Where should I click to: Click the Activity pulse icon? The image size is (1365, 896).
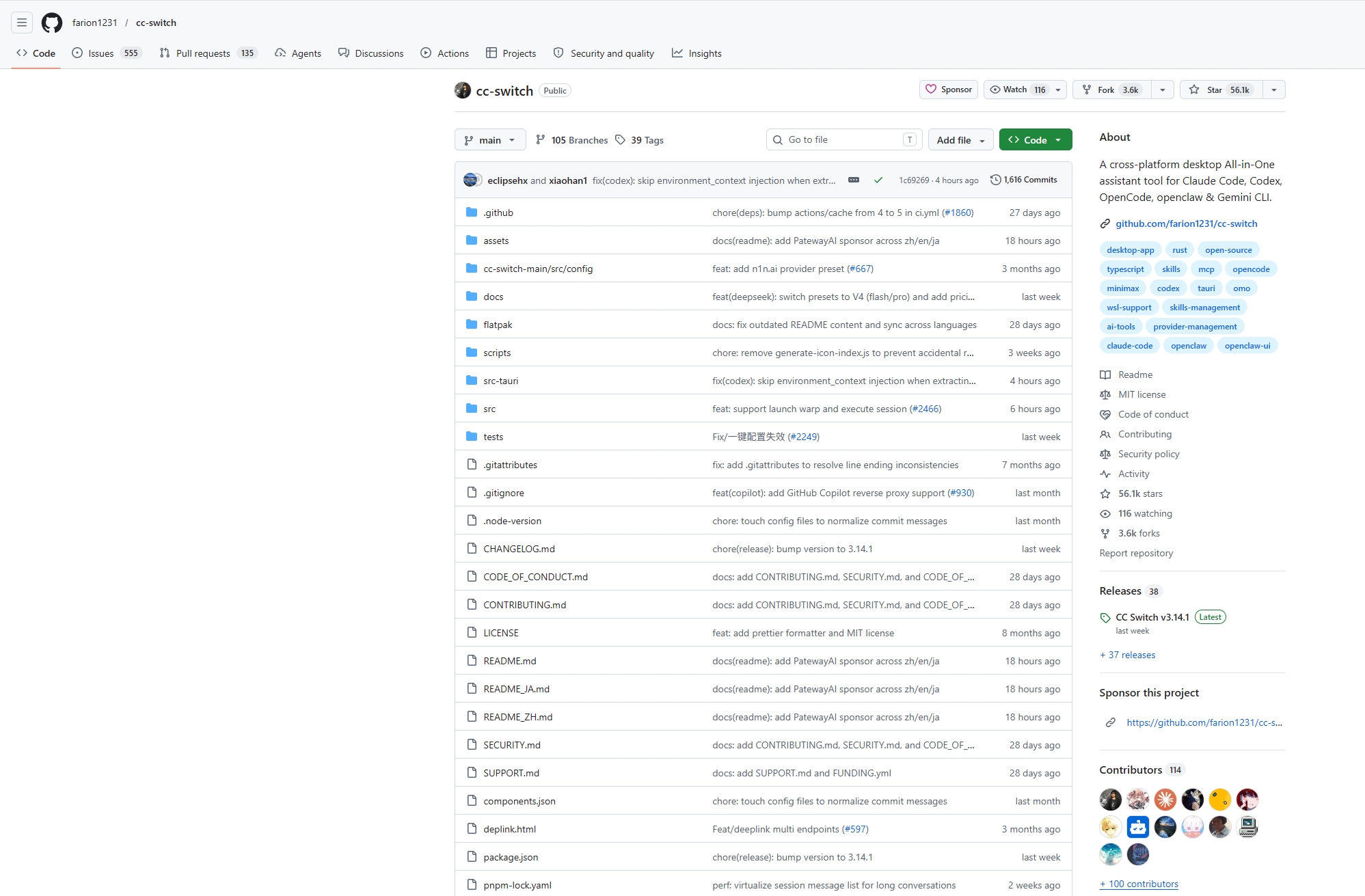1105,474
